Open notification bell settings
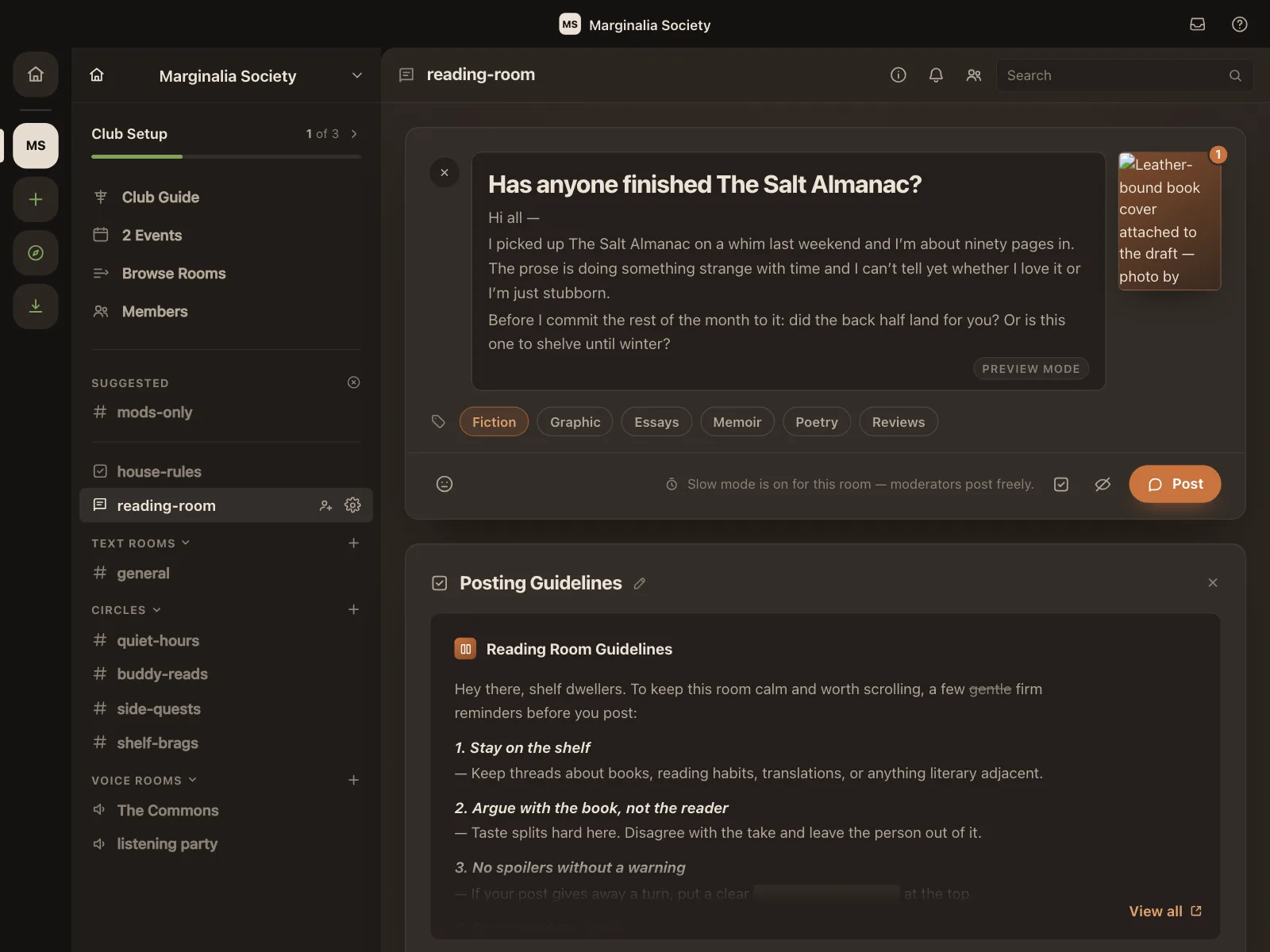The width and height of the screenshot is (1270, 952). click(x=937, y=75)
